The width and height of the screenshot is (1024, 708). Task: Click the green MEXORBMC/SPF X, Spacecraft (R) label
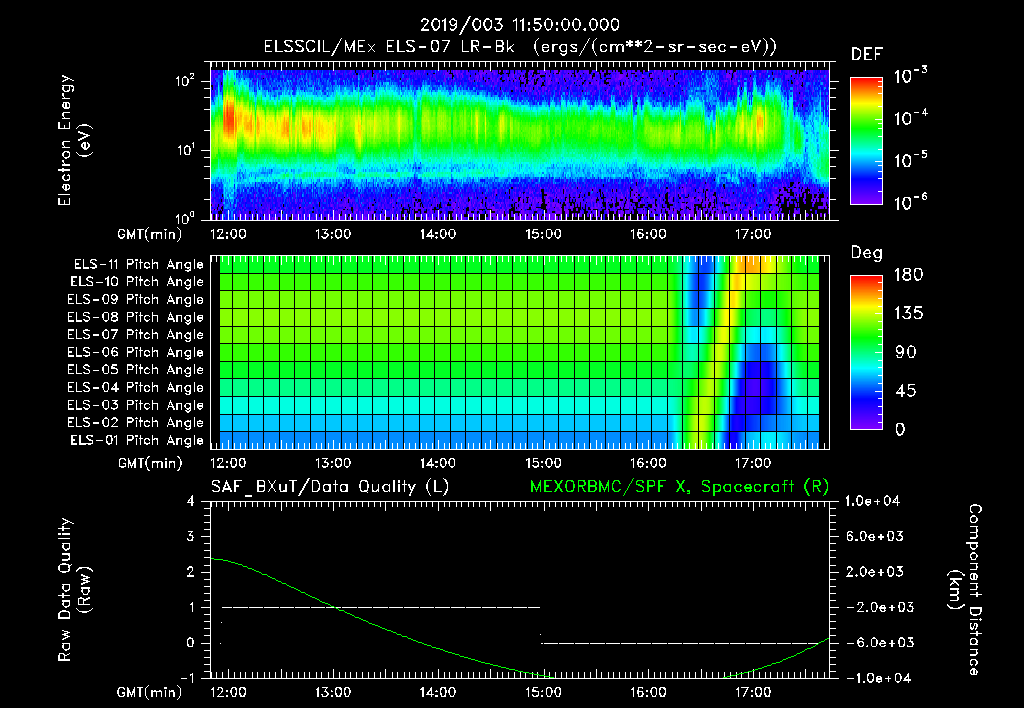679,487
